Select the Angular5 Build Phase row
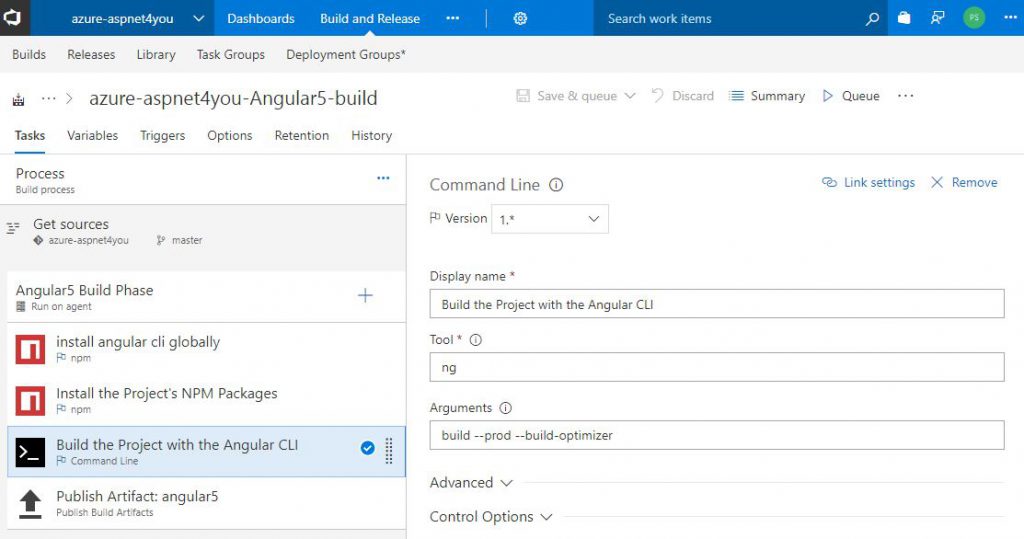1024x539 pixels. tap(206, 297)
